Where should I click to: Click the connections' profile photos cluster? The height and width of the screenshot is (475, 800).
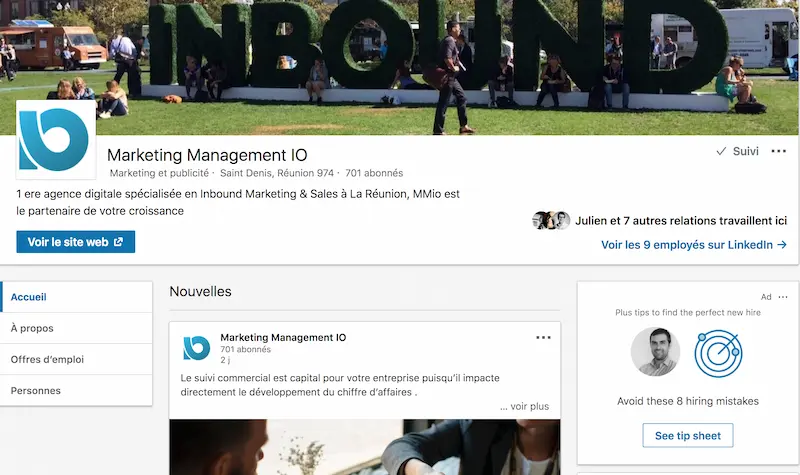(x=551, y=220)
